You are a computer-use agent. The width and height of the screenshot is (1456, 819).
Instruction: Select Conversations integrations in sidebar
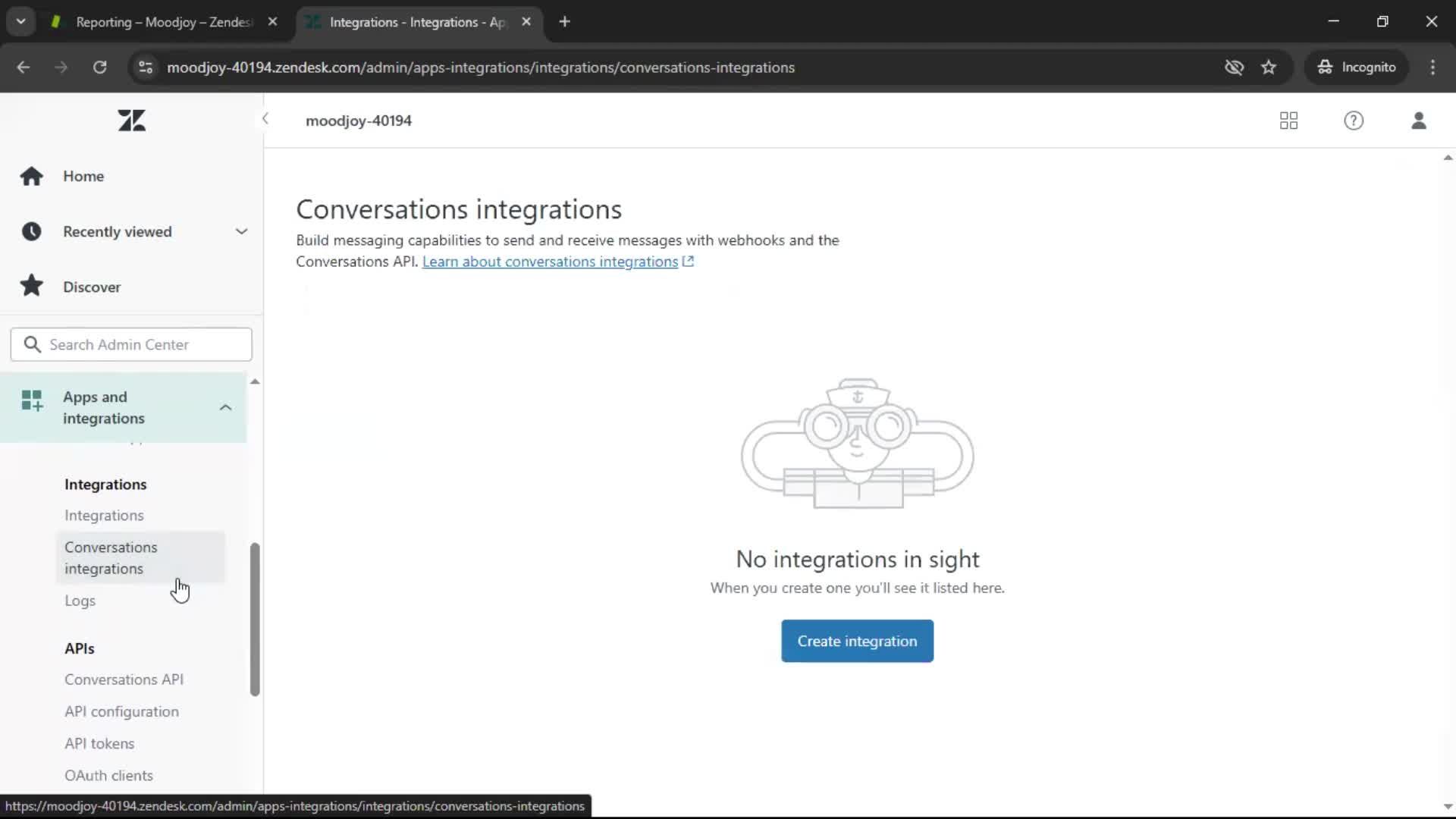click(140, 557)
